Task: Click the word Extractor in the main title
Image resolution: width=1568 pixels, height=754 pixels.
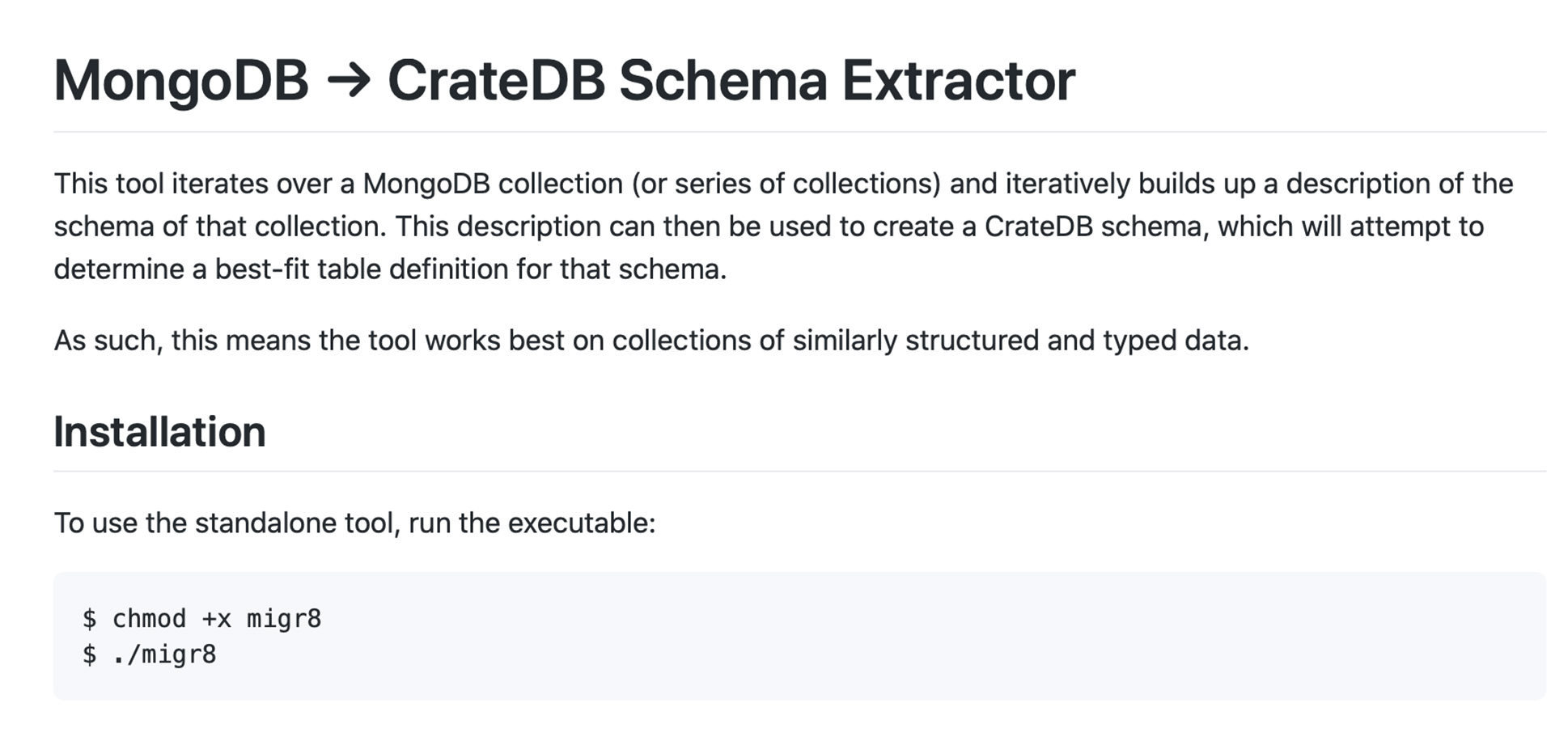Action: tap(959, 81)
